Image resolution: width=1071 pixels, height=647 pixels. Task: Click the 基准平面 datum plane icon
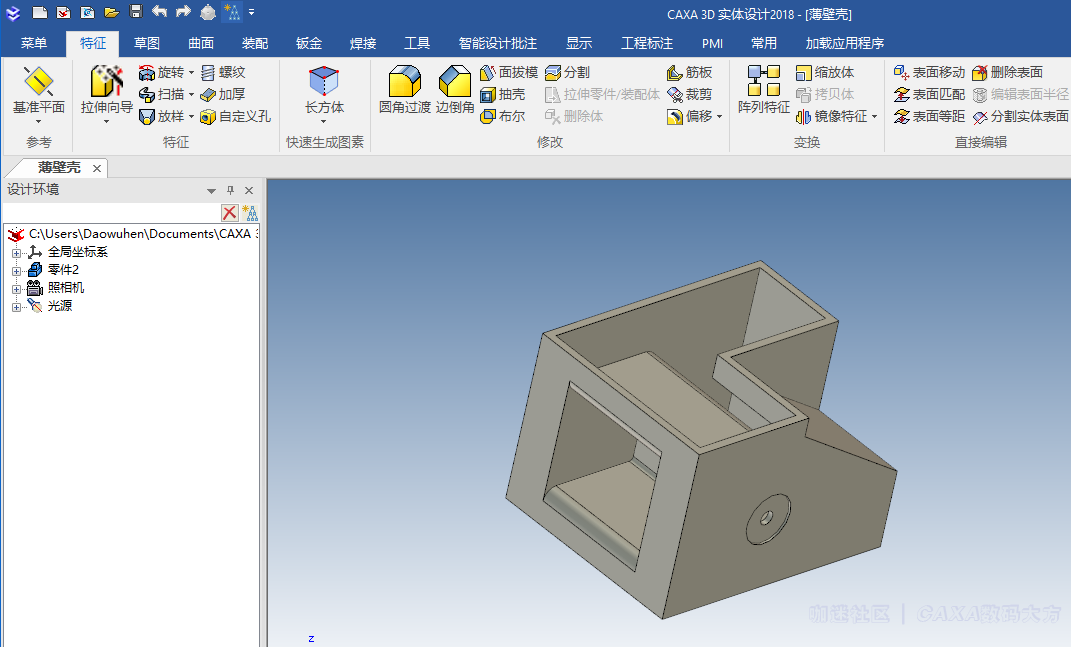[x=38, y=82]
